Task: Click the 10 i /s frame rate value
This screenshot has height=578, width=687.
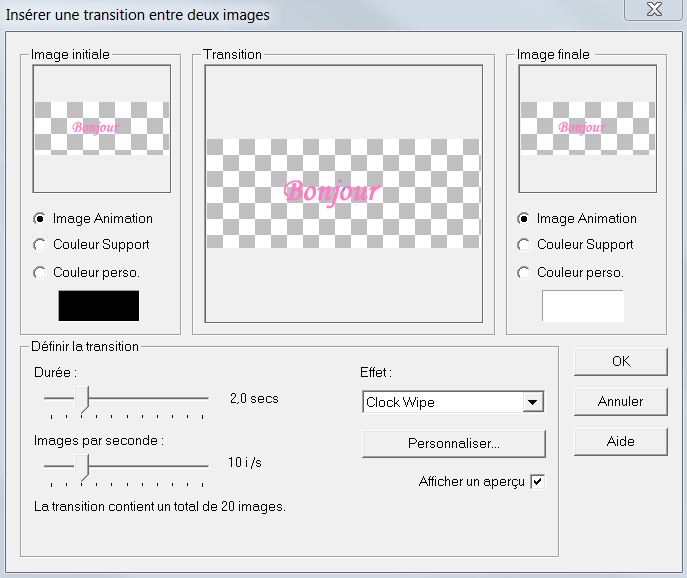Action: click(x=244, y=462)
